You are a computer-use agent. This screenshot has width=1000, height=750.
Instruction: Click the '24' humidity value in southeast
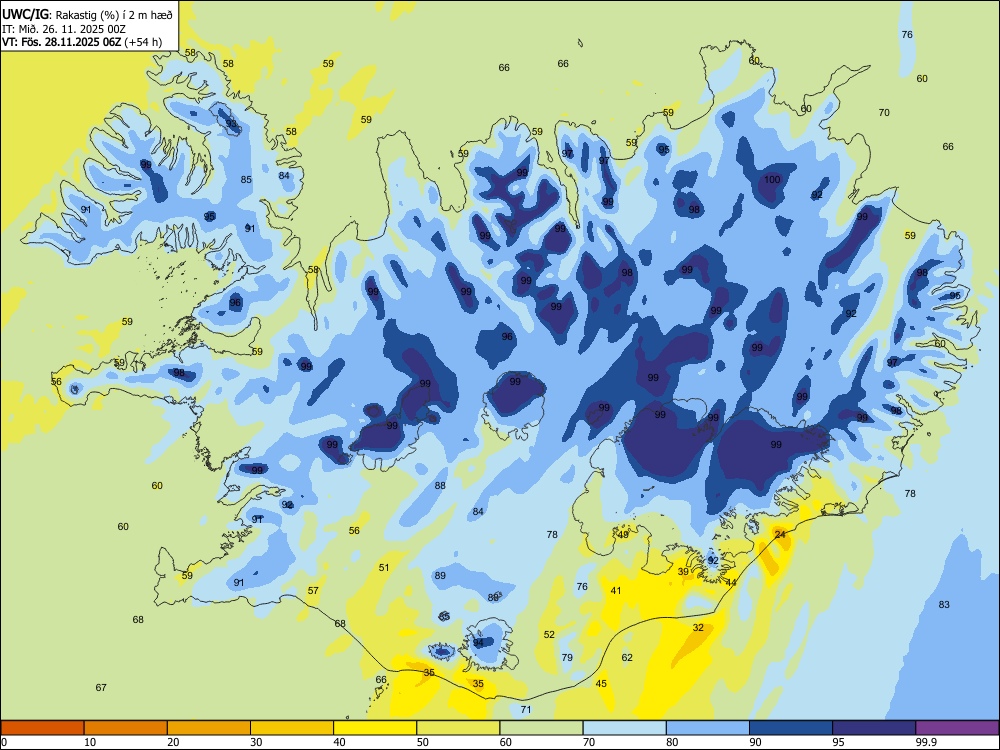[780, 534]
